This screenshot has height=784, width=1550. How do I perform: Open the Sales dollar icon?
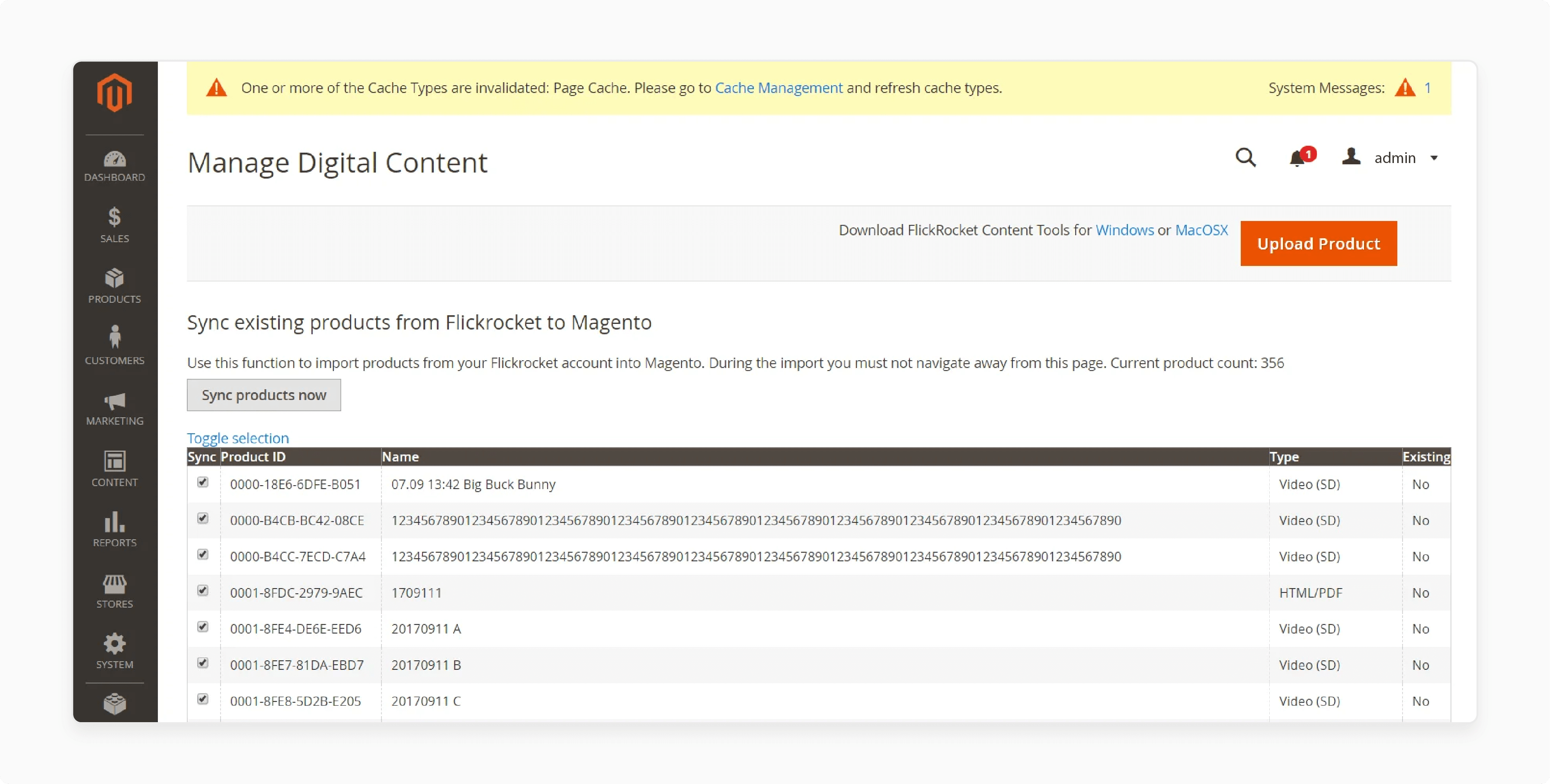(x=114, y=217)
